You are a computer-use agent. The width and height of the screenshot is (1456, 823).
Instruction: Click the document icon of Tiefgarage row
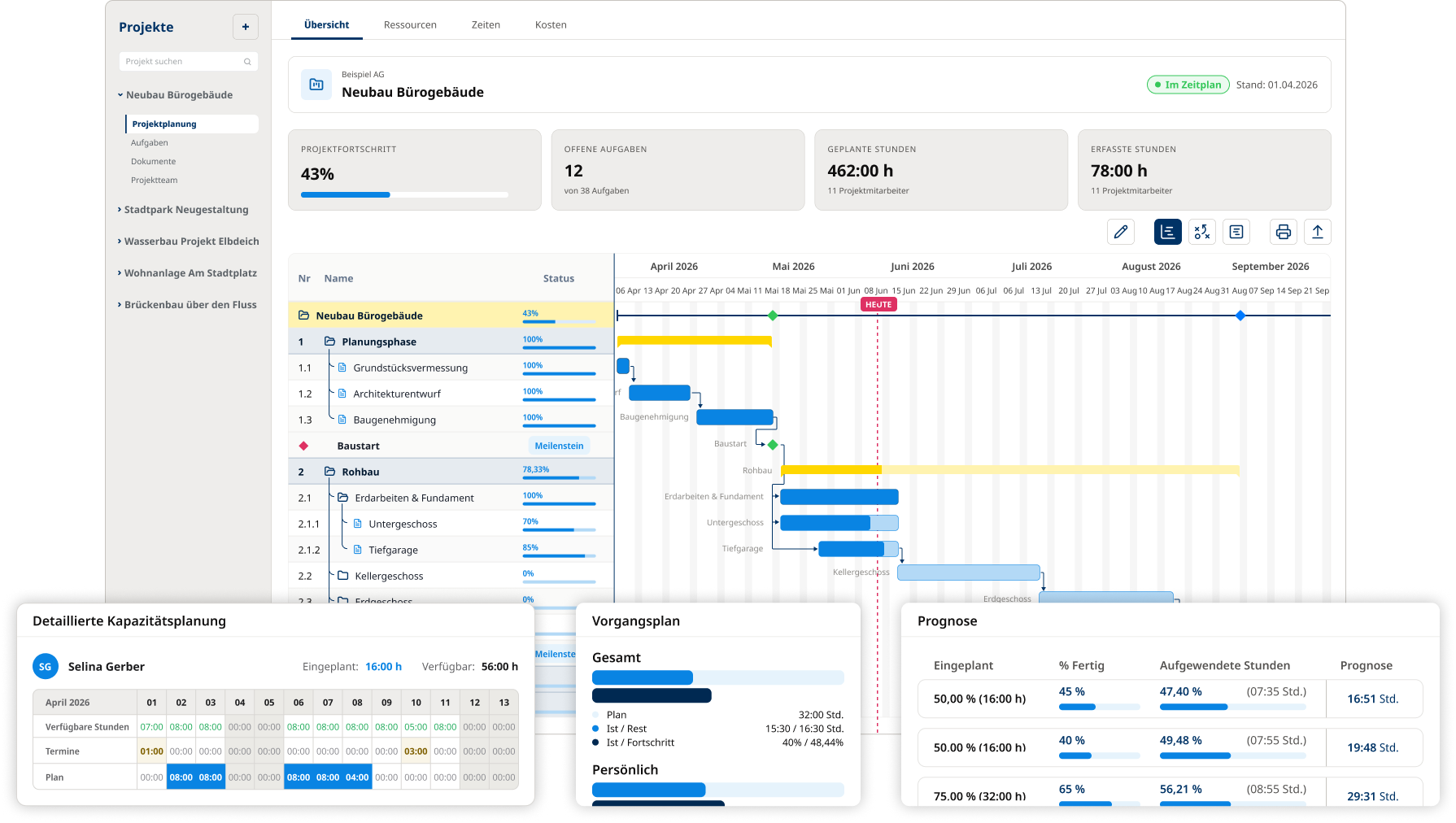(357, 550)
